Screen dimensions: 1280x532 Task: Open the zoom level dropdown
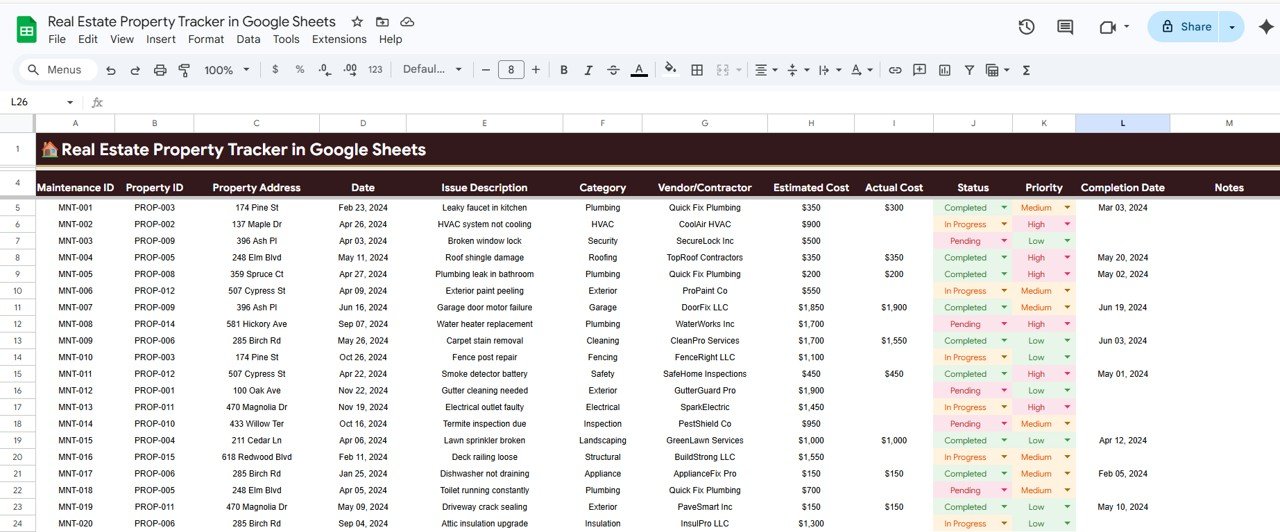pyautogui.click(x=227, y=70)
